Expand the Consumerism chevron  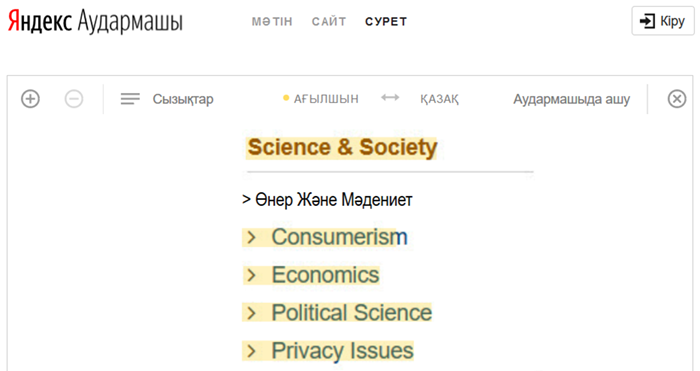point(251,237)
